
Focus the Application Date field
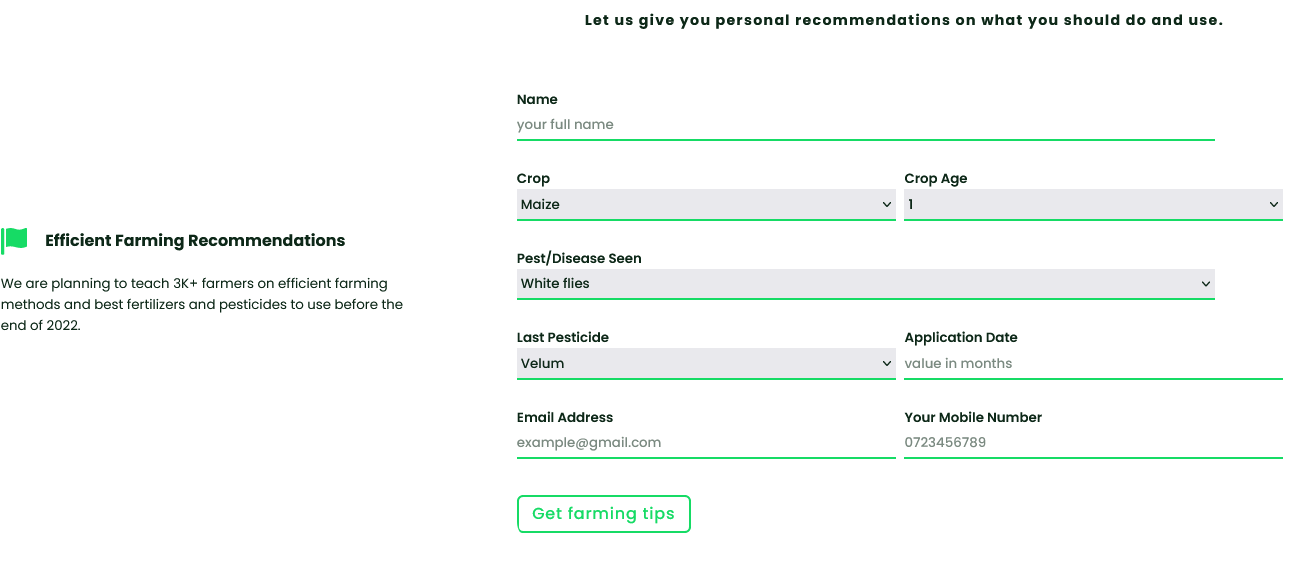[1092, 364]
